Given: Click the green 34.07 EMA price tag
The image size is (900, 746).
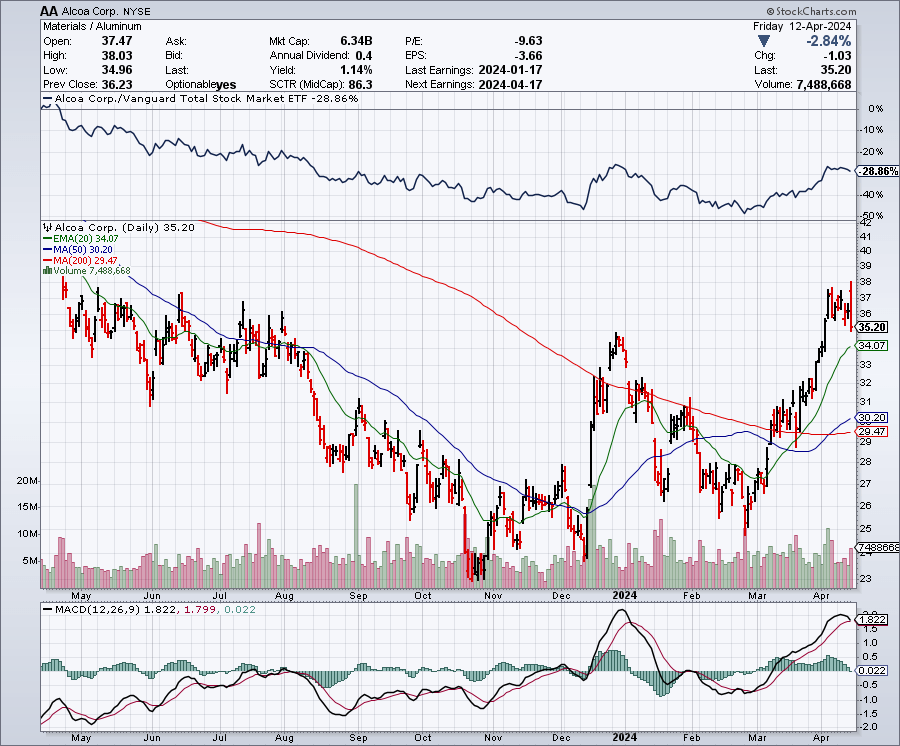Looking at the screenshot, I should click(x=873, y=345).
